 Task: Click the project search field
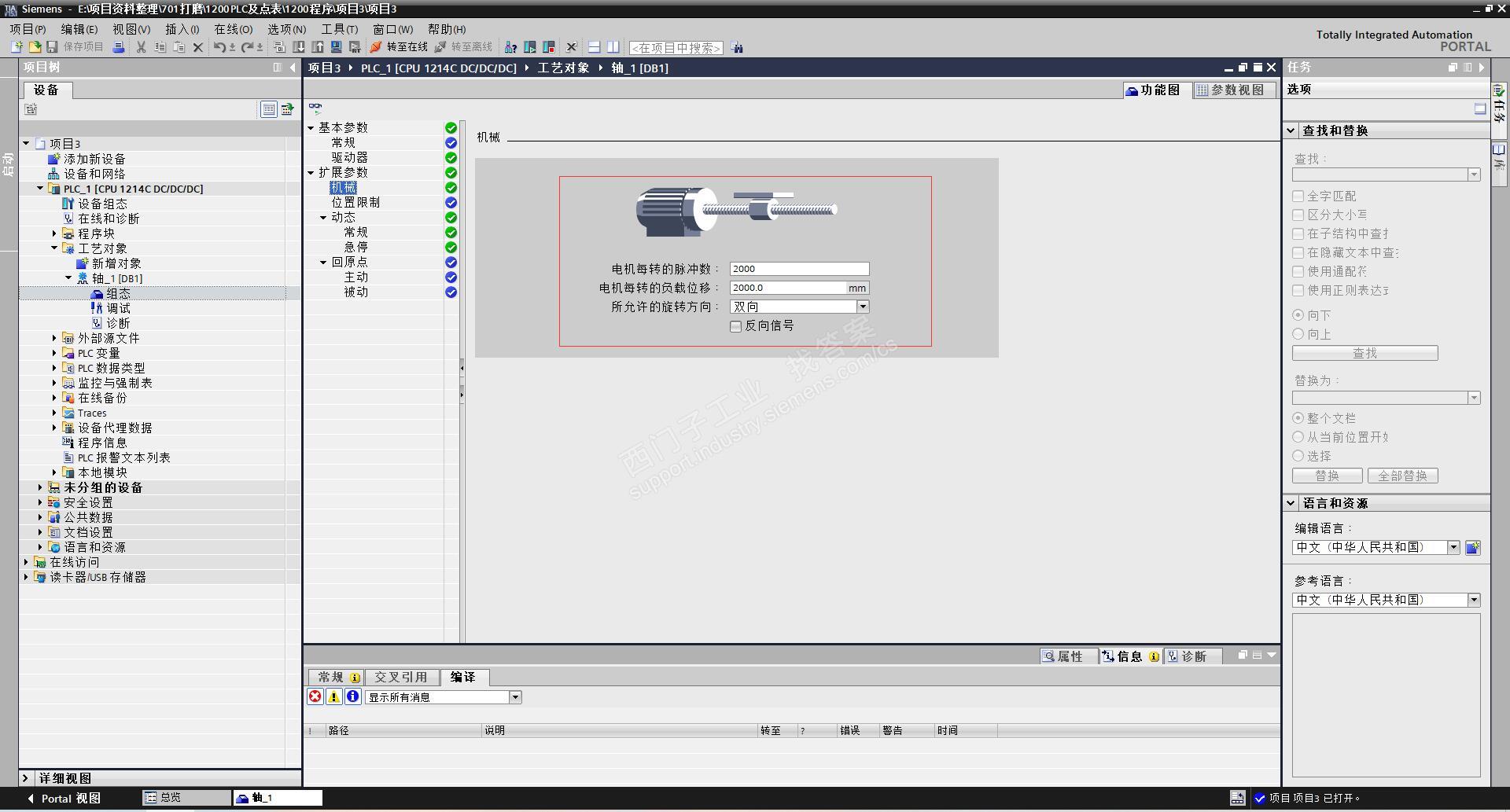pos(676,48)
